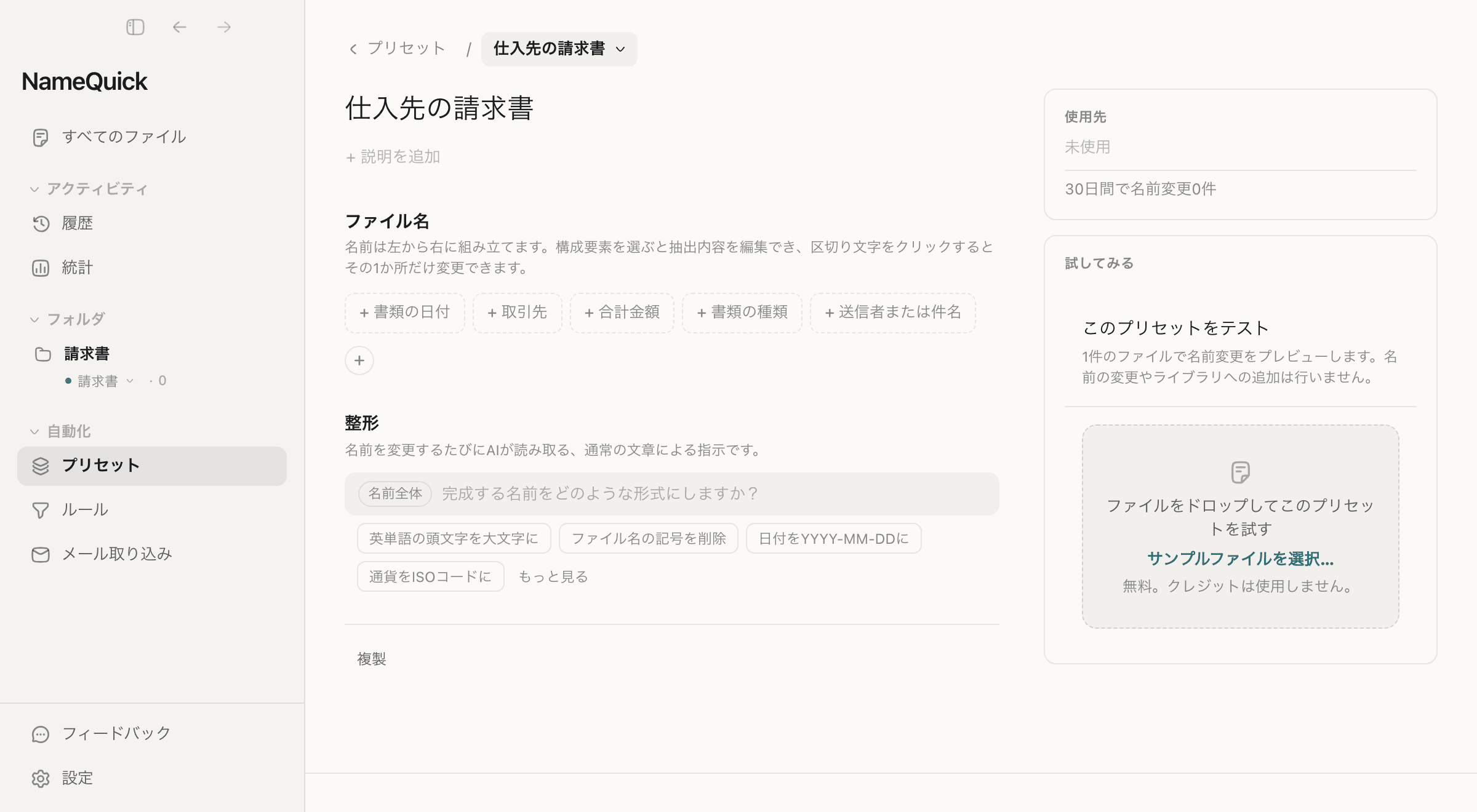Click the フィードバック speech bubble icon

click(41, 734)
